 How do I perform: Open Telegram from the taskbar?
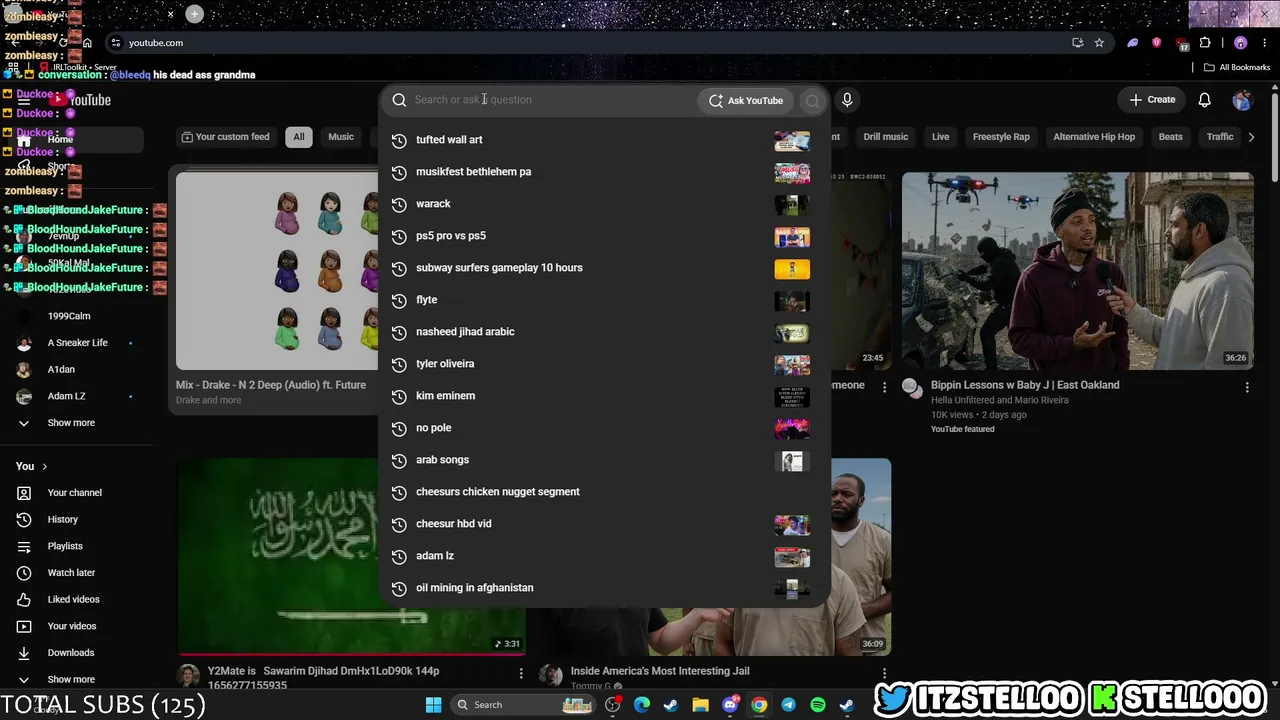pos(789,705)
